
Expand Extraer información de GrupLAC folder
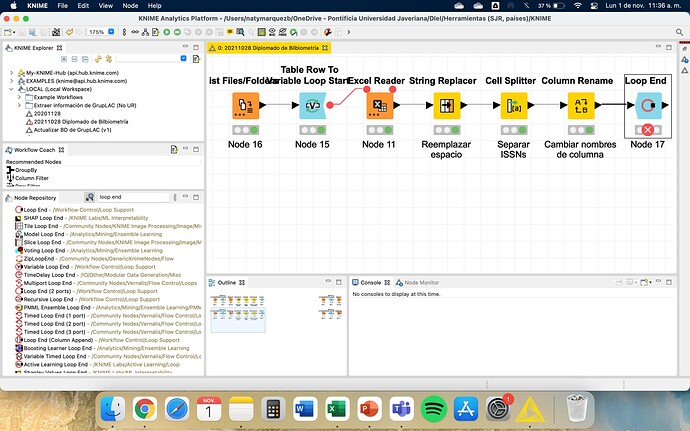pos(19,105)
